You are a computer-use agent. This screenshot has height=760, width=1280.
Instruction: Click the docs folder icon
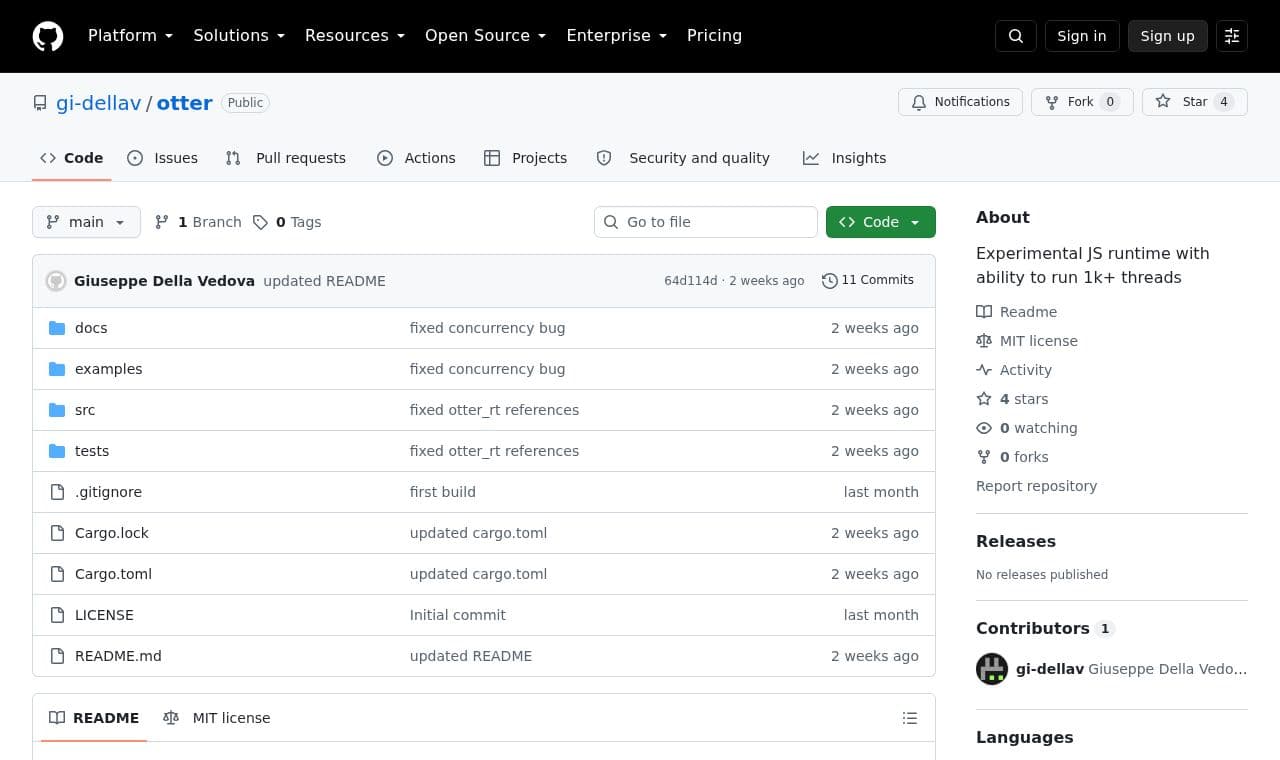point(57,328)
